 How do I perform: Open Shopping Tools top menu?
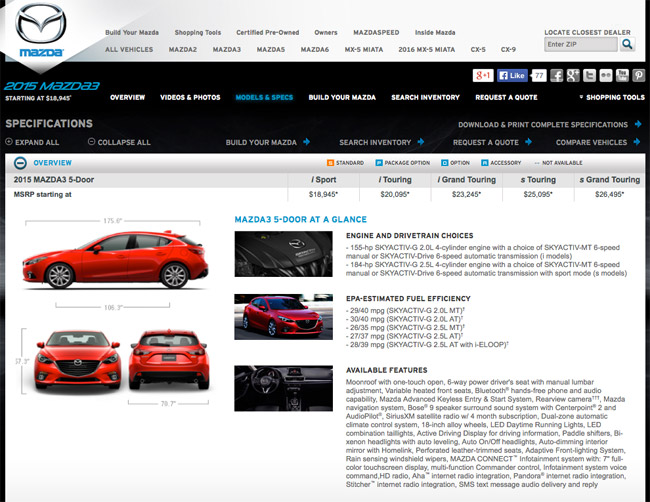point(198,32)
